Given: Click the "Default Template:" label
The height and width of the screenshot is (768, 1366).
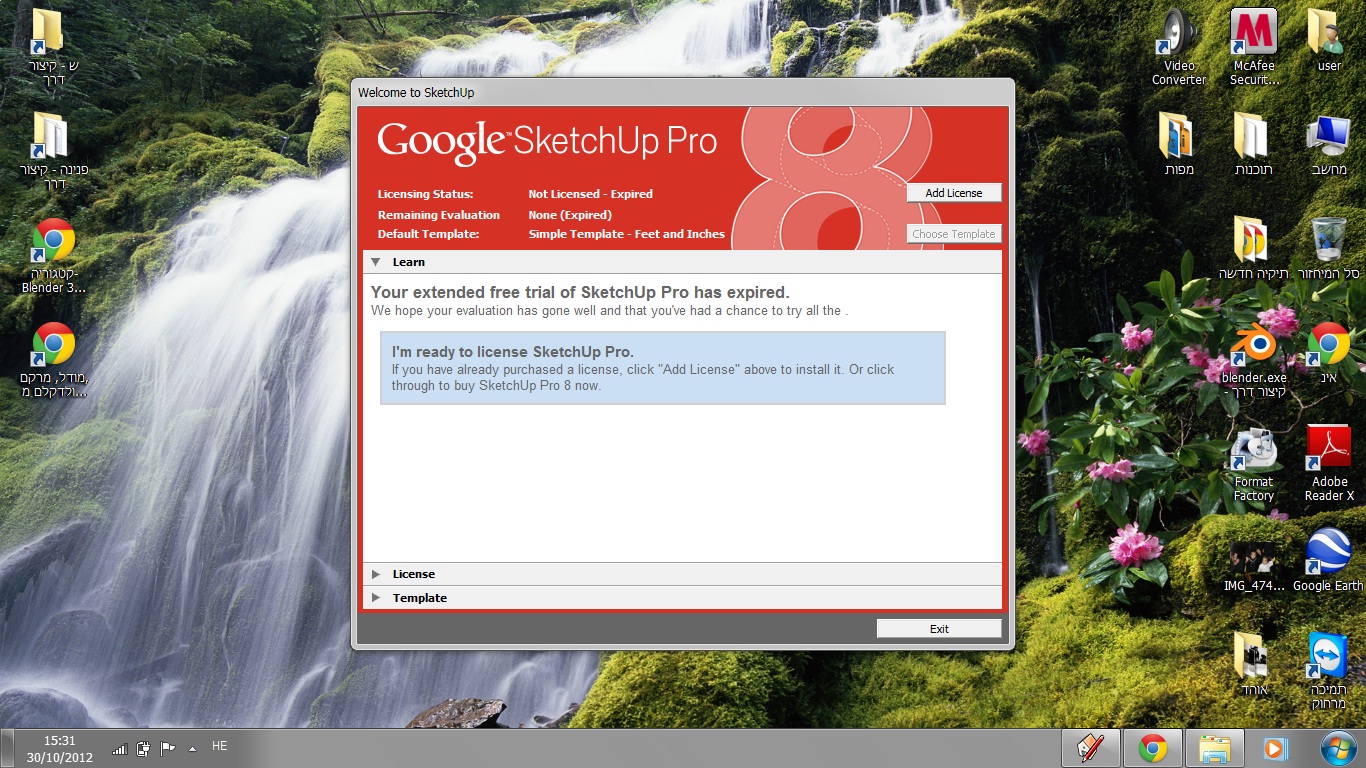Looking at the screenshot, I should coord(428,234).
